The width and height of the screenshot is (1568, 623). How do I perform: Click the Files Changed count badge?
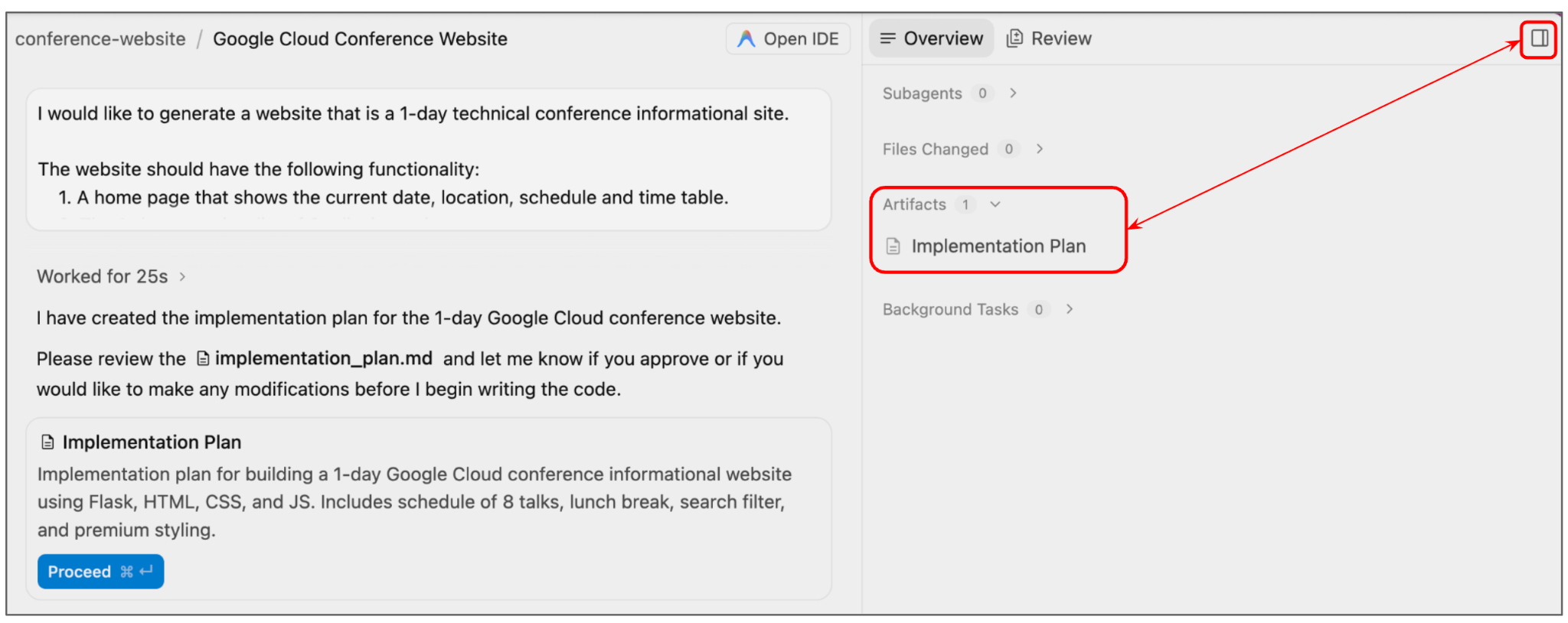tap(1009, 149)
